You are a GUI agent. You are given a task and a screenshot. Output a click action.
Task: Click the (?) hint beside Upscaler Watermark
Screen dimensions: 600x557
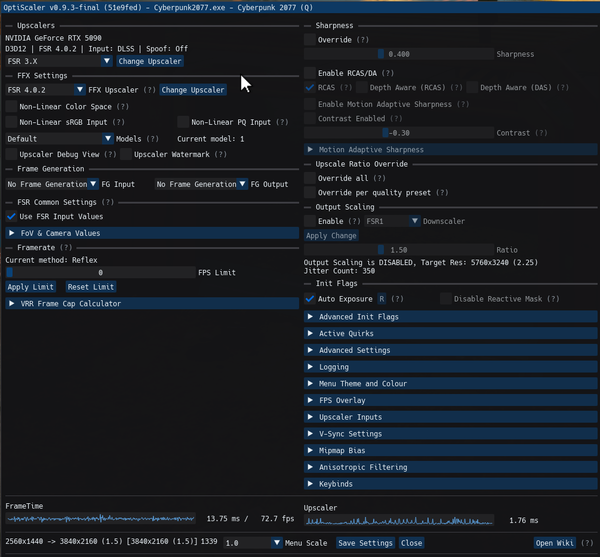[220, 155]
